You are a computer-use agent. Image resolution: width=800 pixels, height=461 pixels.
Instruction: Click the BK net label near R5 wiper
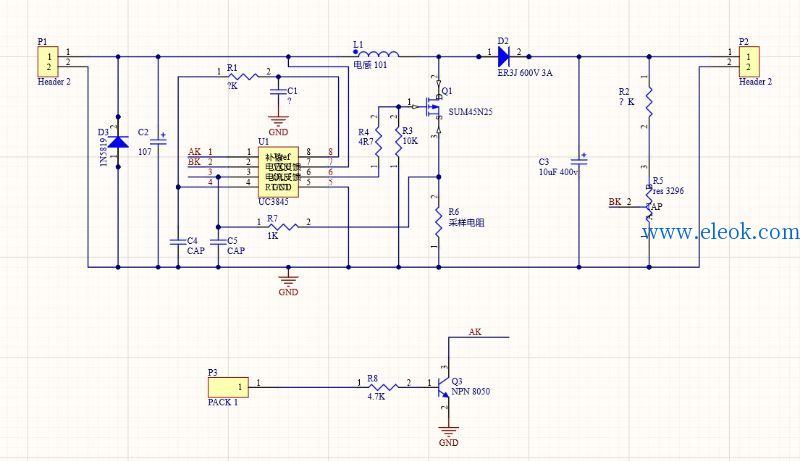(615, 201)
